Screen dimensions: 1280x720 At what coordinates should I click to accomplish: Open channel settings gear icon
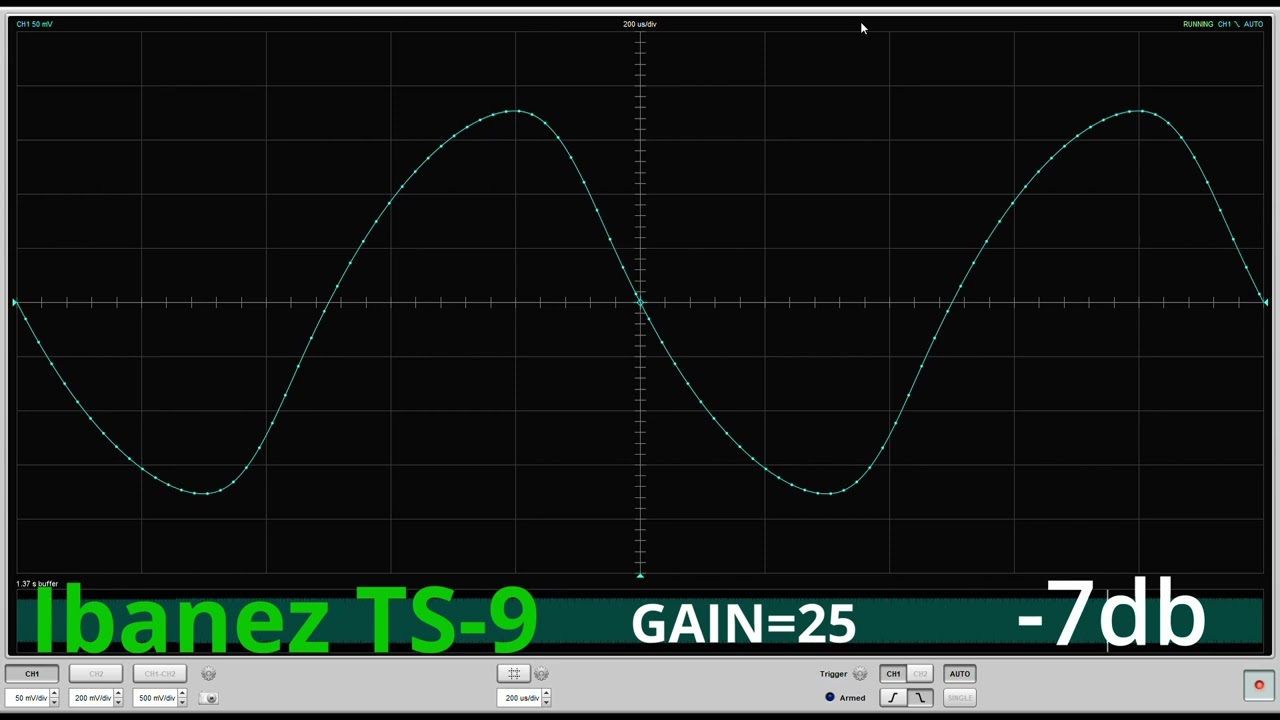(x=209, y=674)
